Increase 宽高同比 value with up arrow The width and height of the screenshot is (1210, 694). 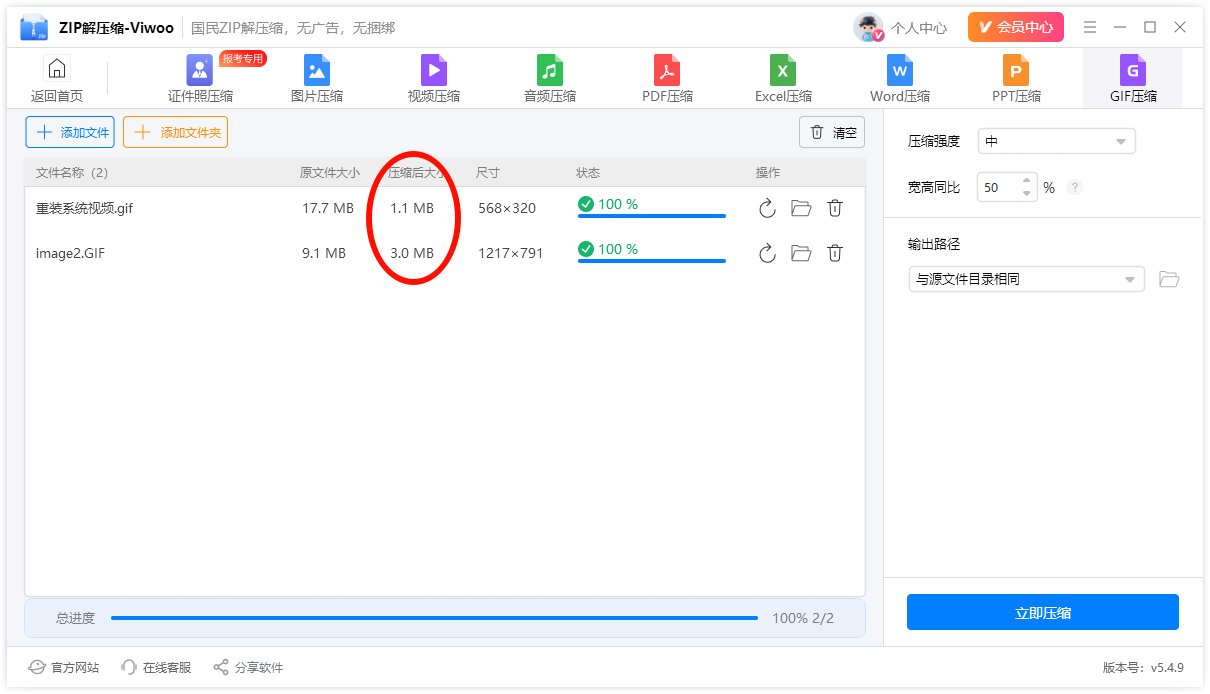1026,181
